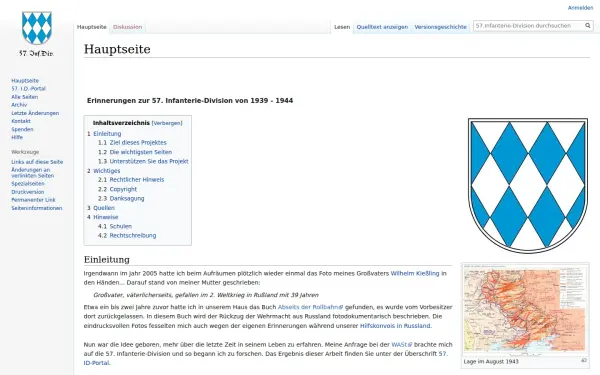Open the WASt external link
This screenshot has width=600, height=375.
click(401, 344)
